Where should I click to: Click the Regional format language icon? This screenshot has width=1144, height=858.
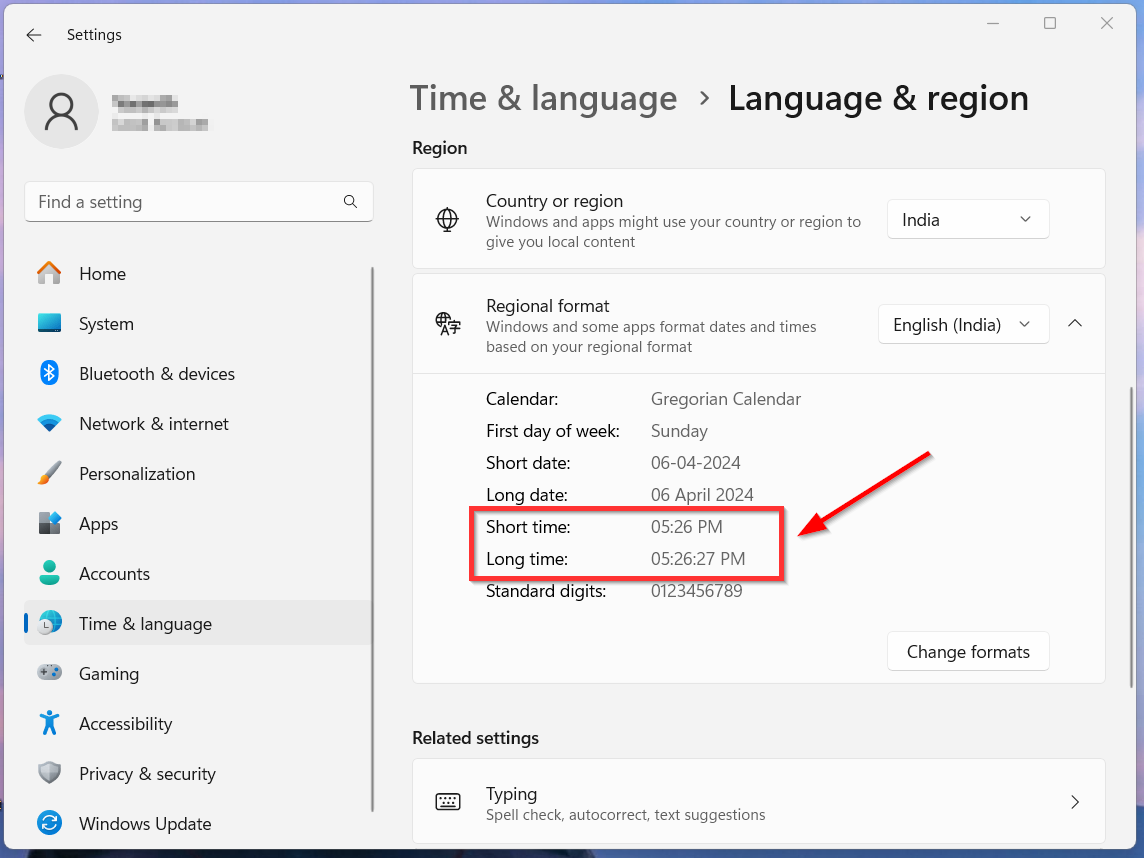coord(448,324)
